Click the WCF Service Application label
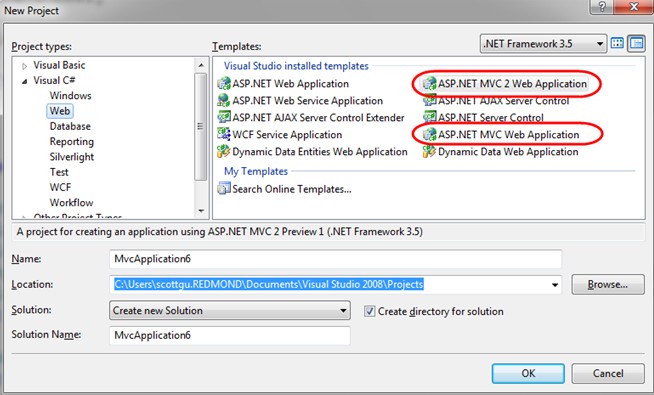Image resolution: width=654 pixels, height=395 pixels. click(x=287, y=134)
